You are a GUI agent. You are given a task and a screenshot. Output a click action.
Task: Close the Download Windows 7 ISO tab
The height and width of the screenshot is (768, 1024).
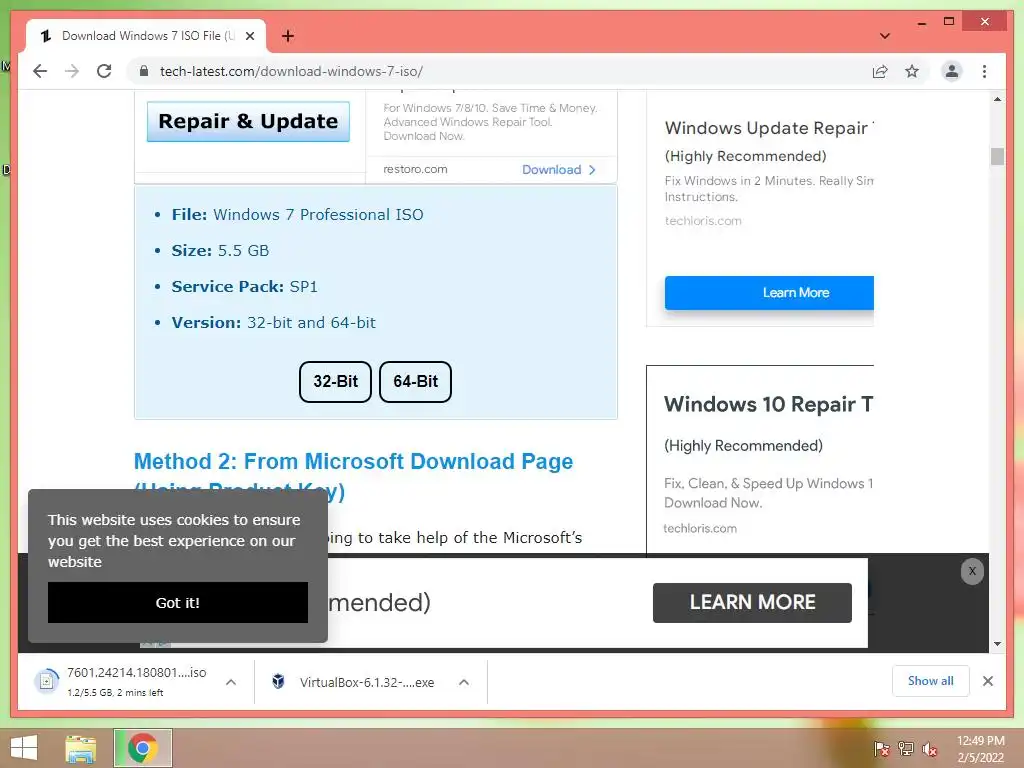(x=249, y=36)
